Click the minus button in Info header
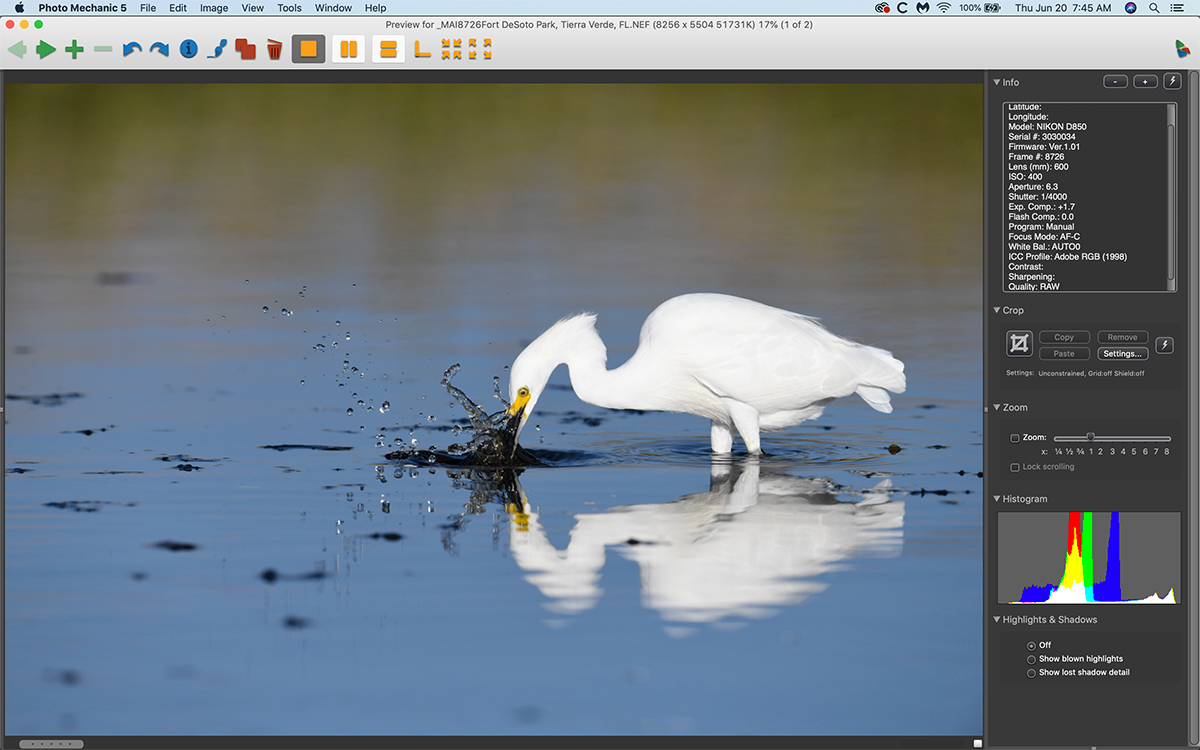This screenshot has width=1200, height=750. [x=1116, y=82]
